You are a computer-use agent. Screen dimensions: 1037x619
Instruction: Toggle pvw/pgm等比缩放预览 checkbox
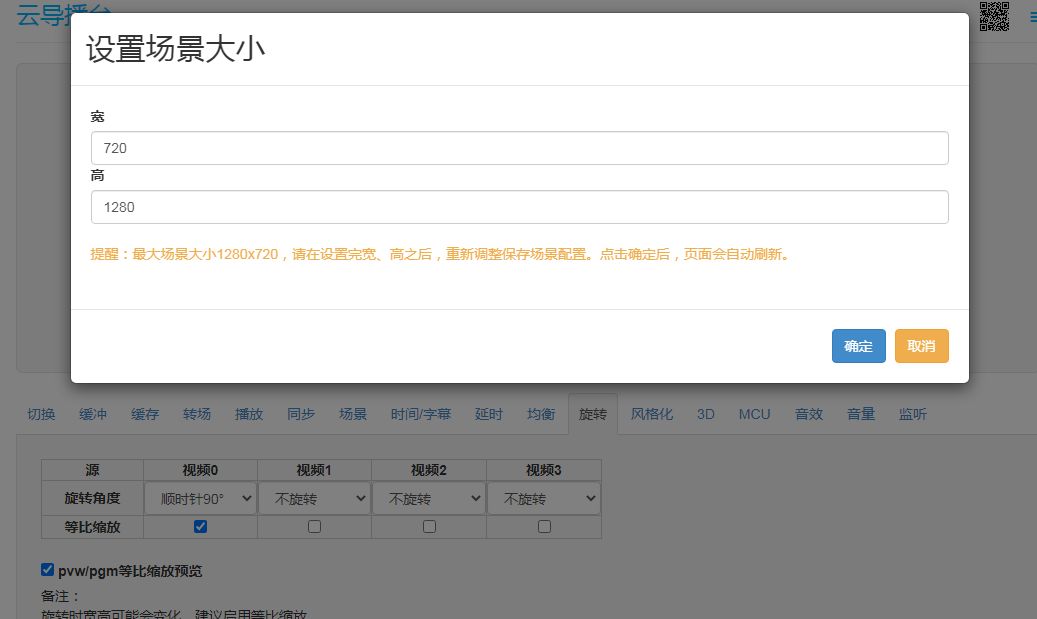pos(48,569)
